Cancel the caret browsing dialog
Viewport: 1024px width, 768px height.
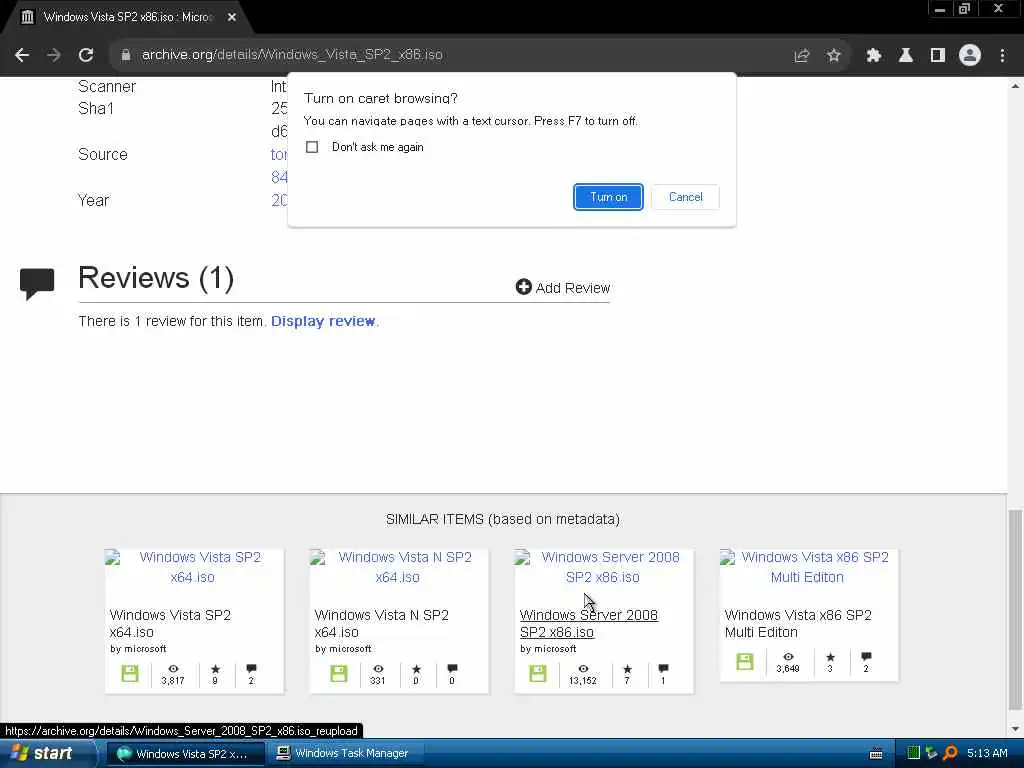[685, 197]
